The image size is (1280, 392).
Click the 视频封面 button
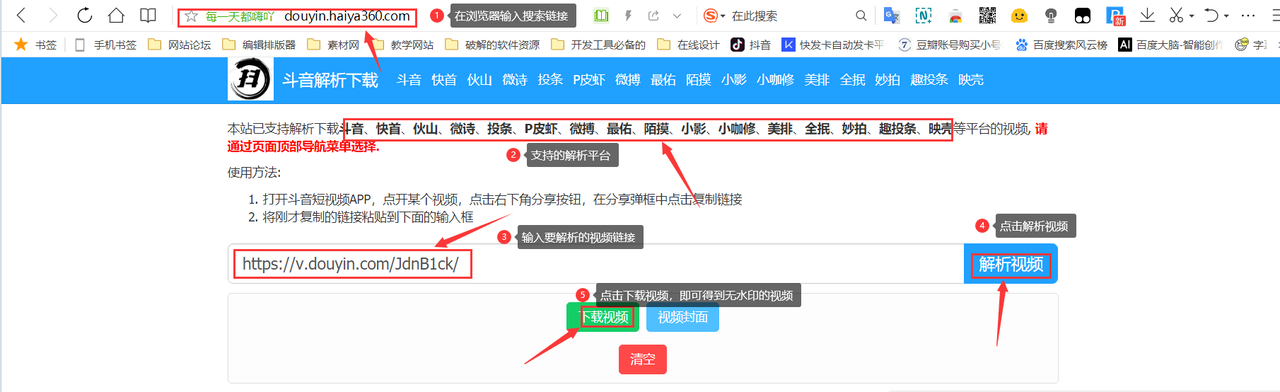click(683, 317)
